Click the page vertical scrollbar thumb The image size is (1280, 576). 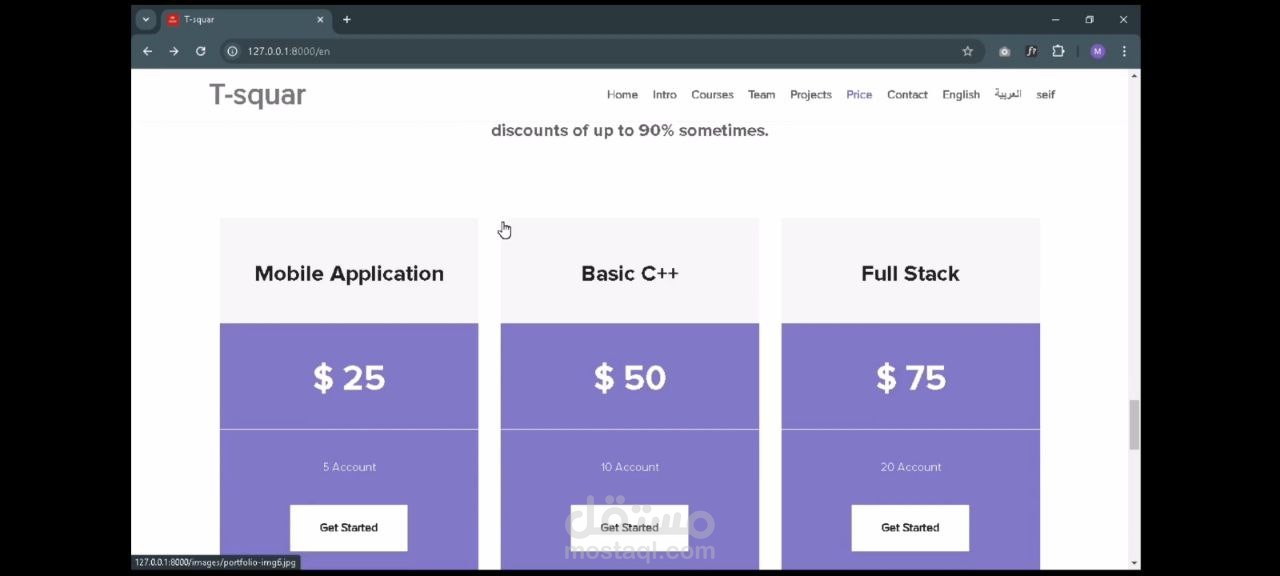(x=1134, y=425)
